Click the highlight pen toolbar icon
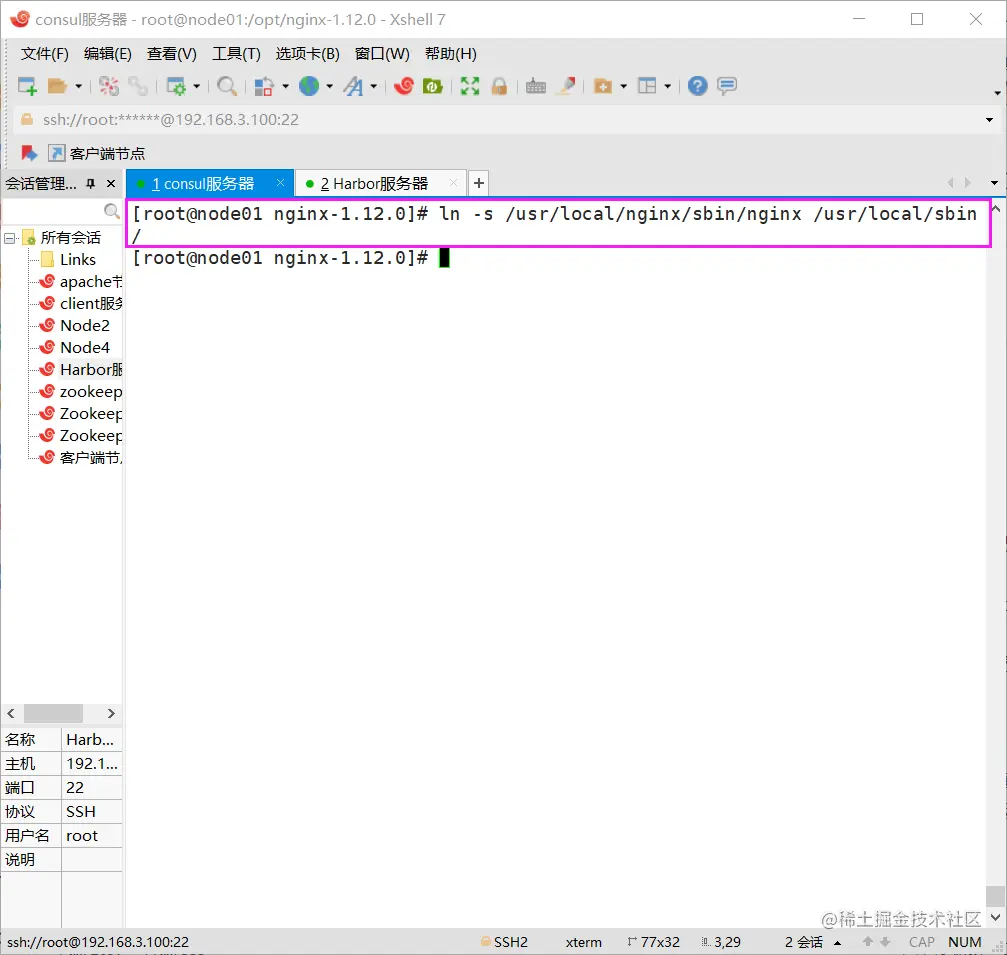Screen dimensions: 1007x955 (566, 85)
